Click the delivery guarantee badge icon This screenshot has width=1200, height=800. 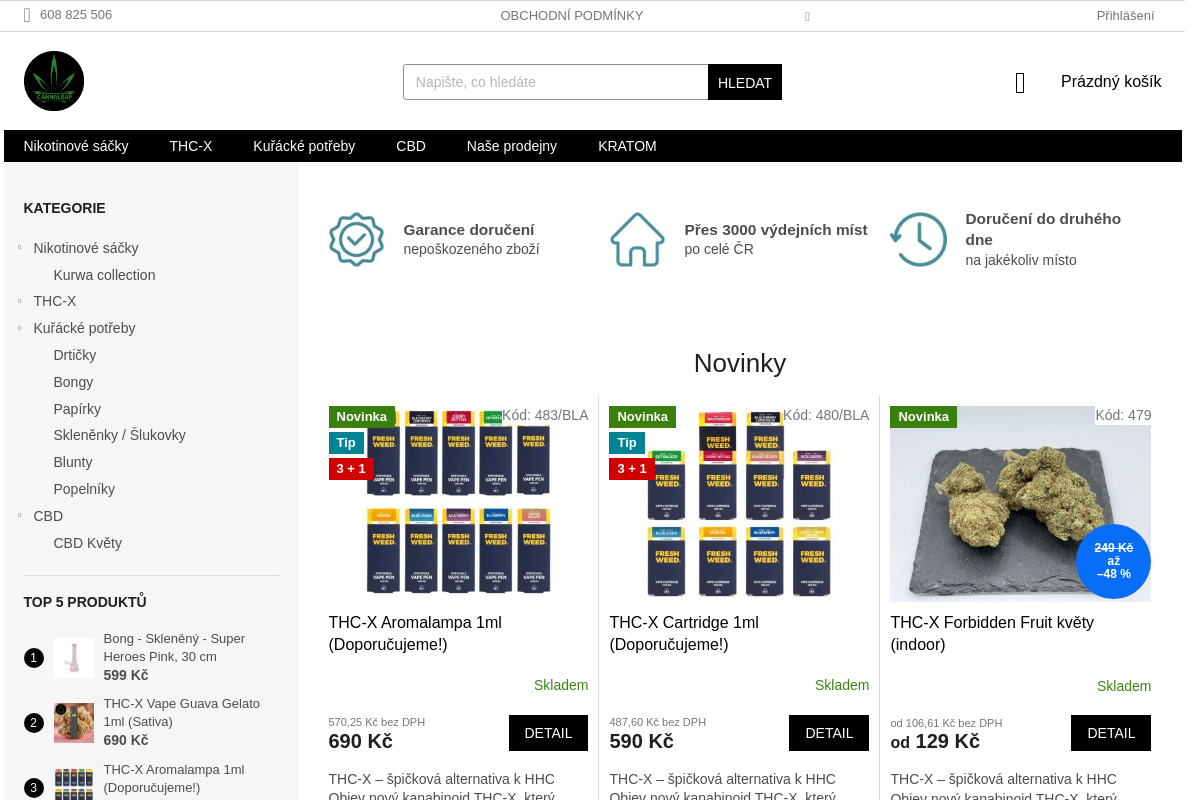coord(356,239)
